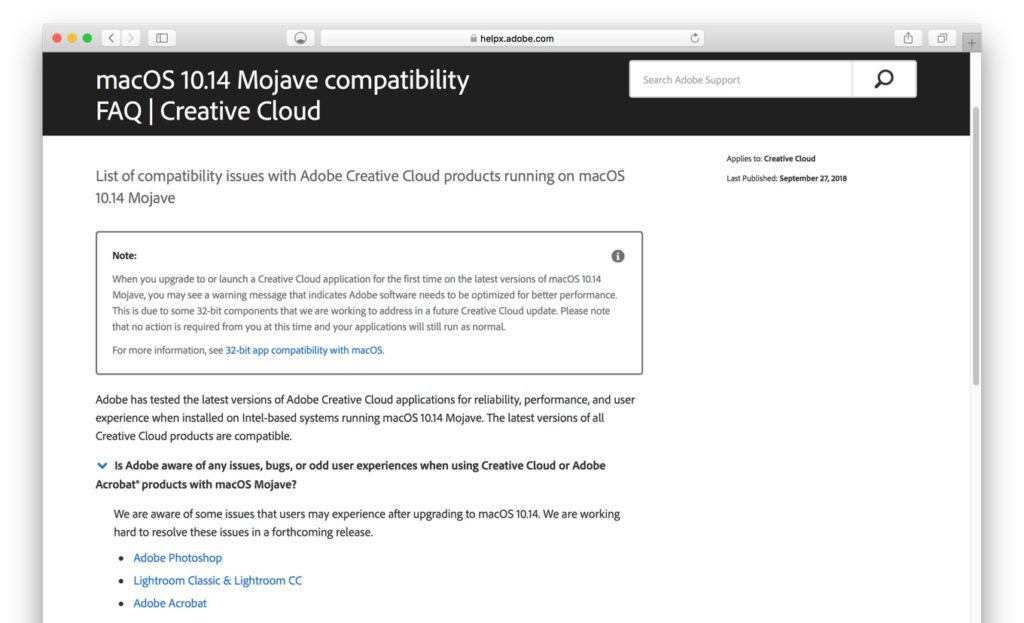1024x623 pixels.
Task: Click the magnifier search button on Adobe Support
Action: click(x=883, y=79)
